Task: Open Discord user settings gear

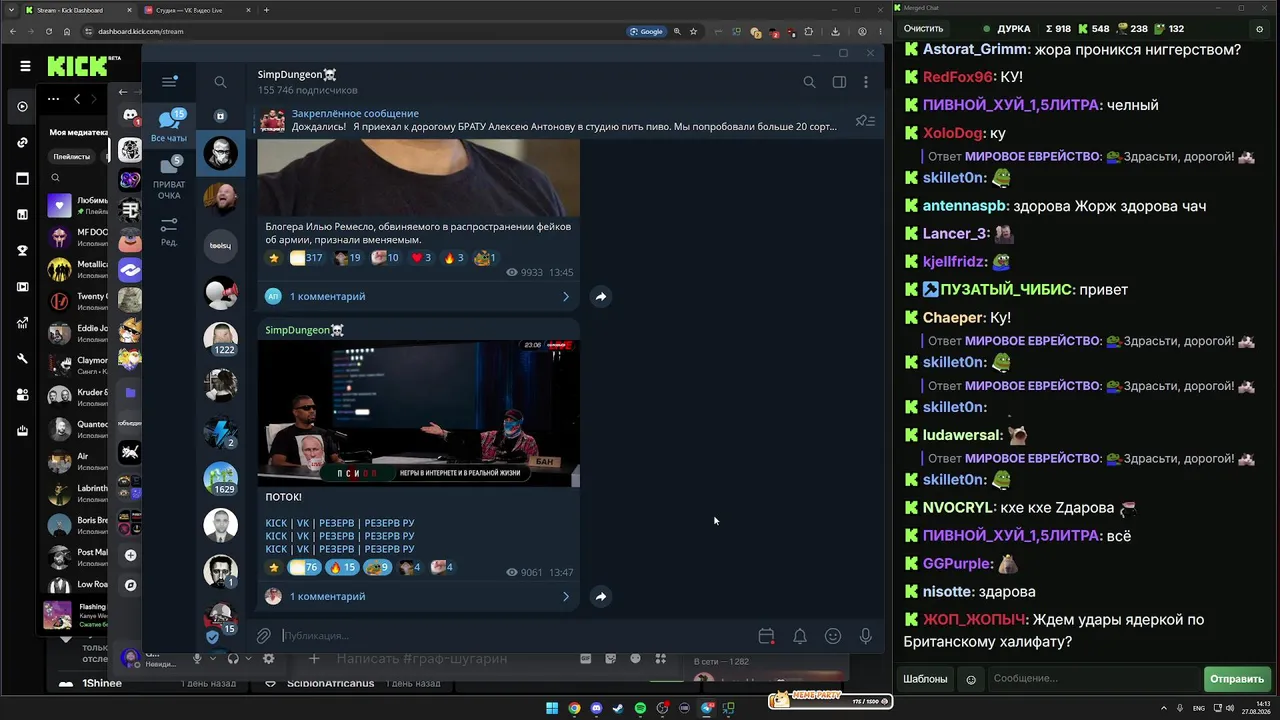Action: pos(268,659)
